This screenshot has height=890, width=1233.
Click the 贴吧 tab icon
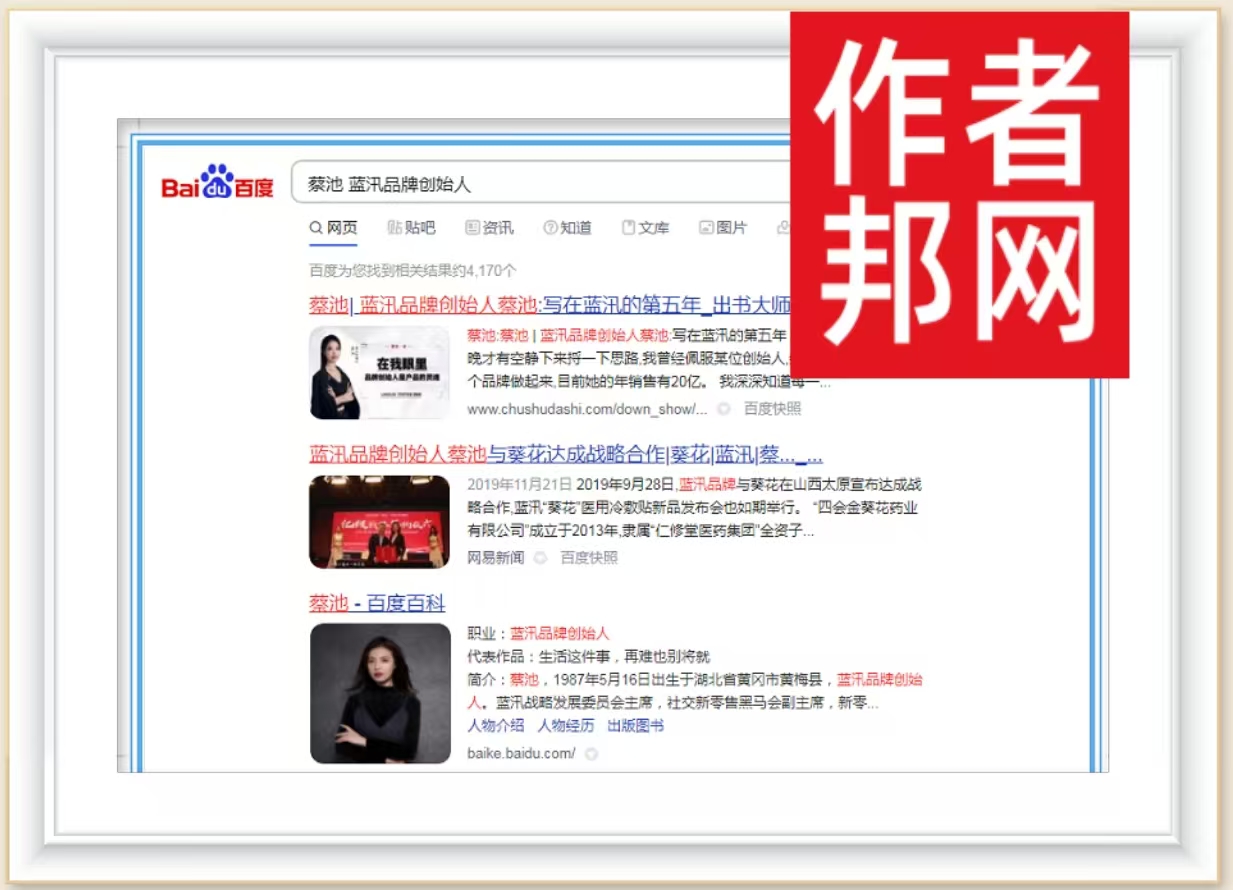[395, 228]
